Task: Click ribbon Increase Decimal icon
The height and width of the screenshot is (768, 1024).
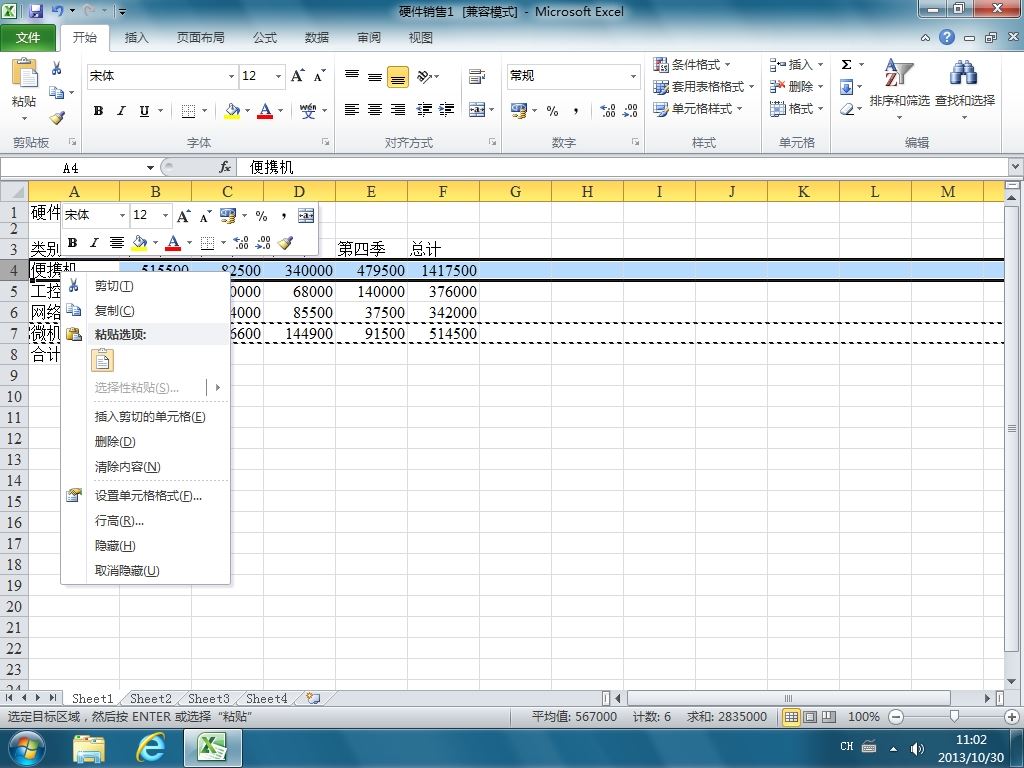Action: pos(607,110)
